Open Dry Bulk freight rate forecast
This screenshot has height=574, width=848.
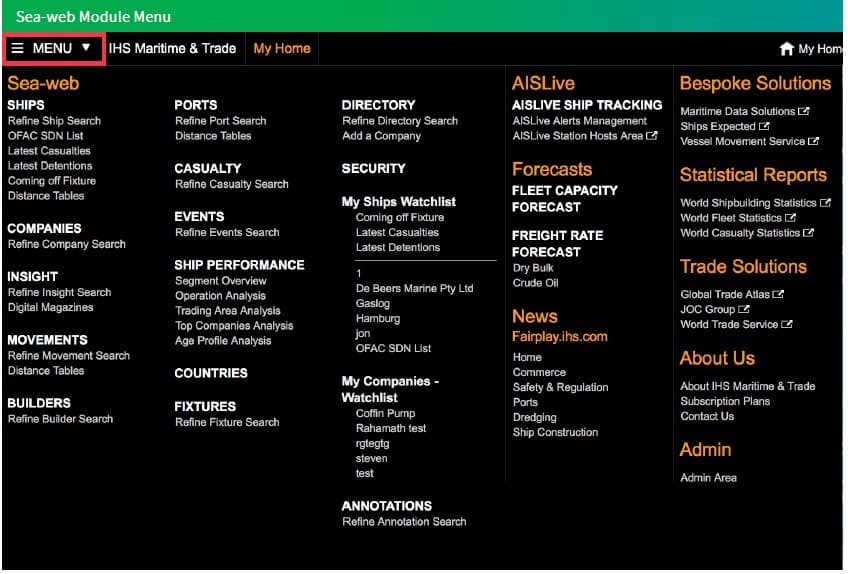point(534,268)
